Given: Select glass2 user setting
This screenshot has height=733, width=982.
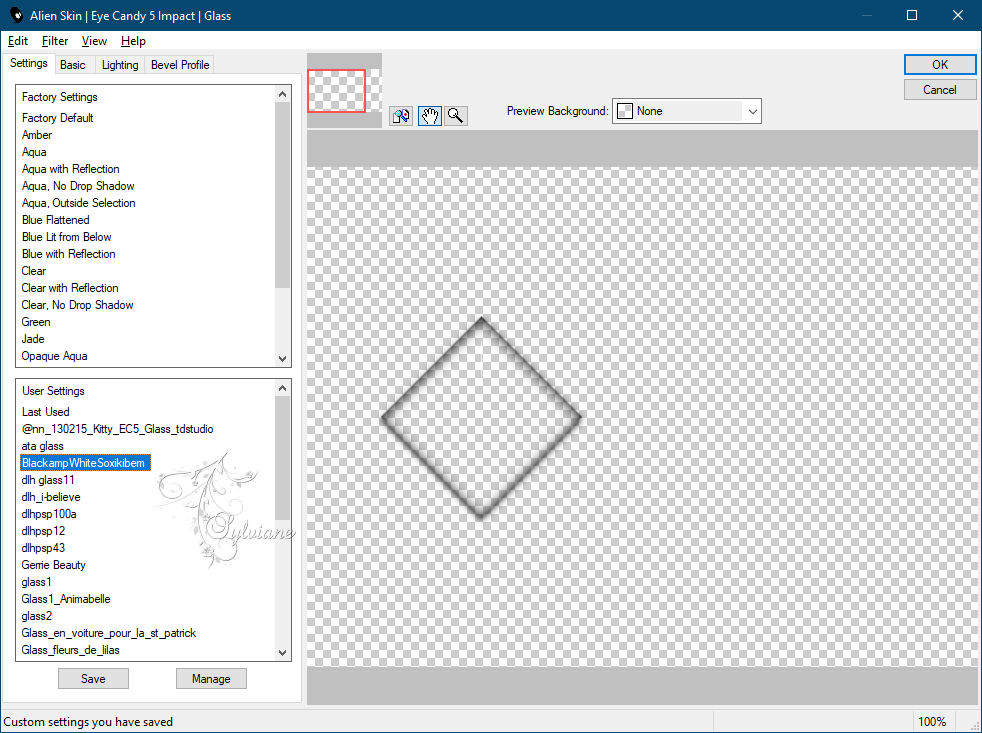Looking at the screenshot, I should click(x=36, y=614).
